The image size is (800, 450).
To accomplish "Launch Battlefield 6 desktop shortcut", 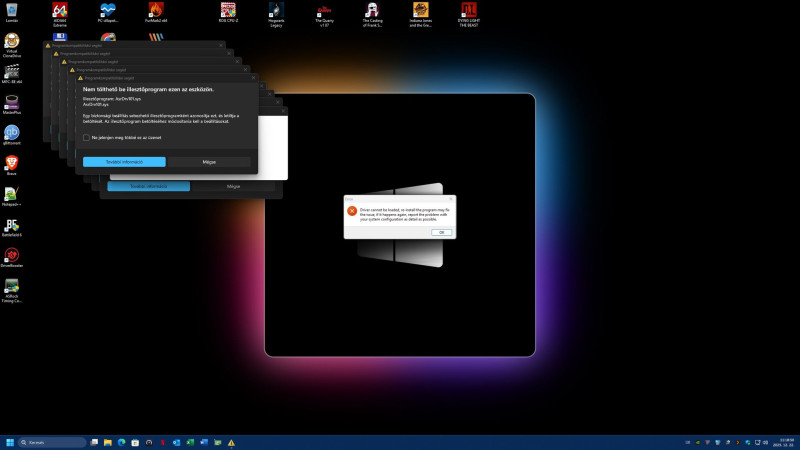I will 12,227.
